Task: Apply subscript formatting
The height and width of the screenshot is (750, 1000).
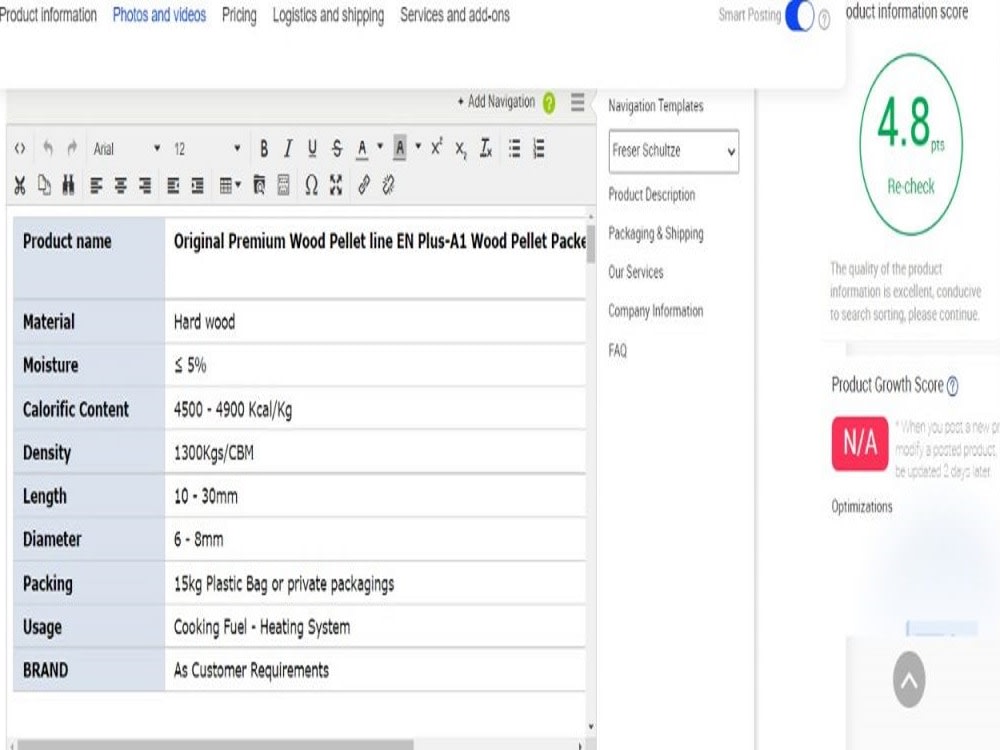Action: click(x=460, y=149)
